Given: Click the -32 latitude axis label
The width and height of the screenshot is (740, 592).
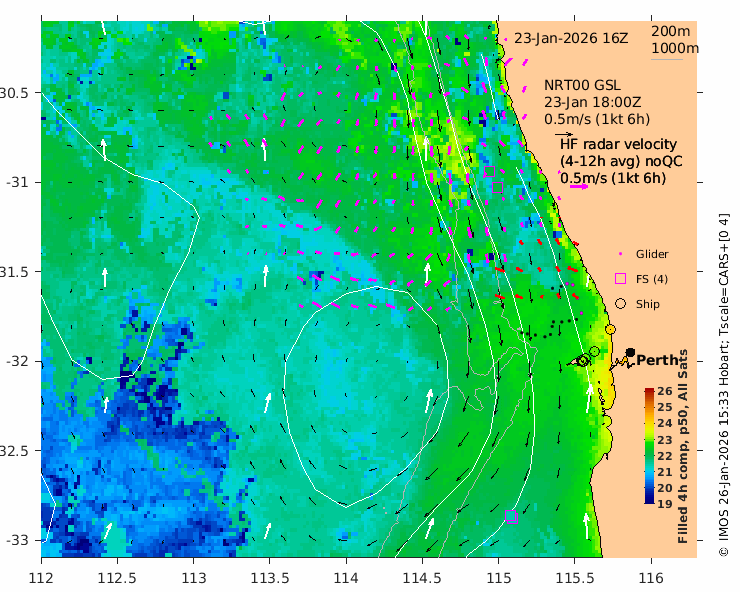Looking at the screenshot, I should (x=17, y=361).
